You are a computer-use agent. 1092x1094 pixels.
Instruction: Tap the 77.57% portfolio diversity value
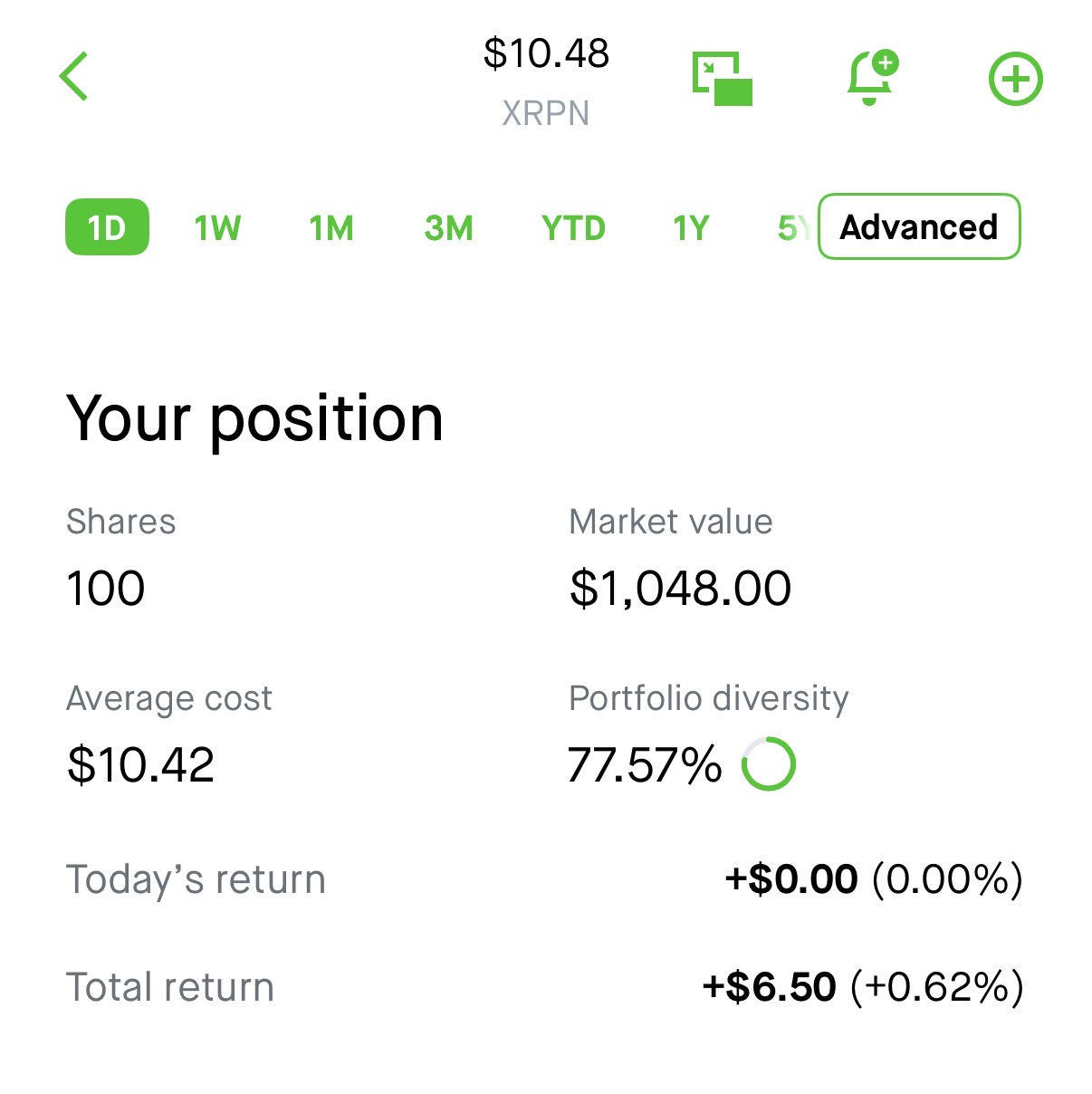coord(644,764)
